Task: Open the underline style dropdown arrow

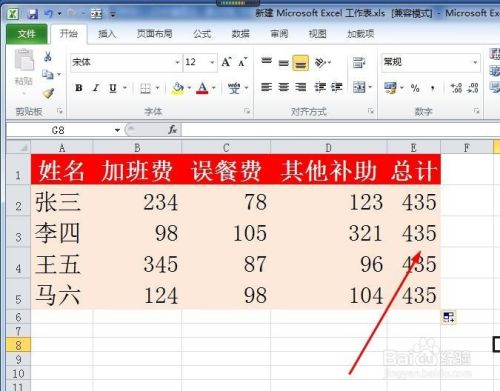Action: [125, 88]
